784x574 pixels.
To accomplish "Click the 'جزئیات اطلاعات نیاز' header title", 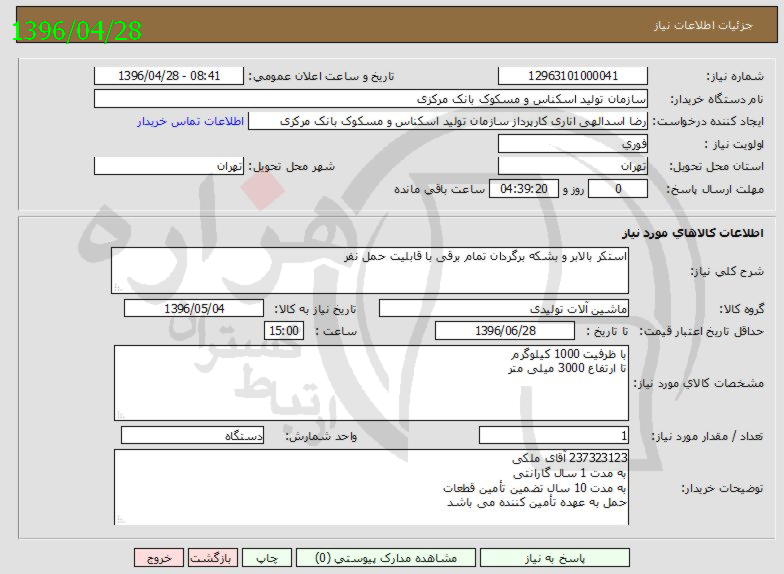I will (703, 26).
